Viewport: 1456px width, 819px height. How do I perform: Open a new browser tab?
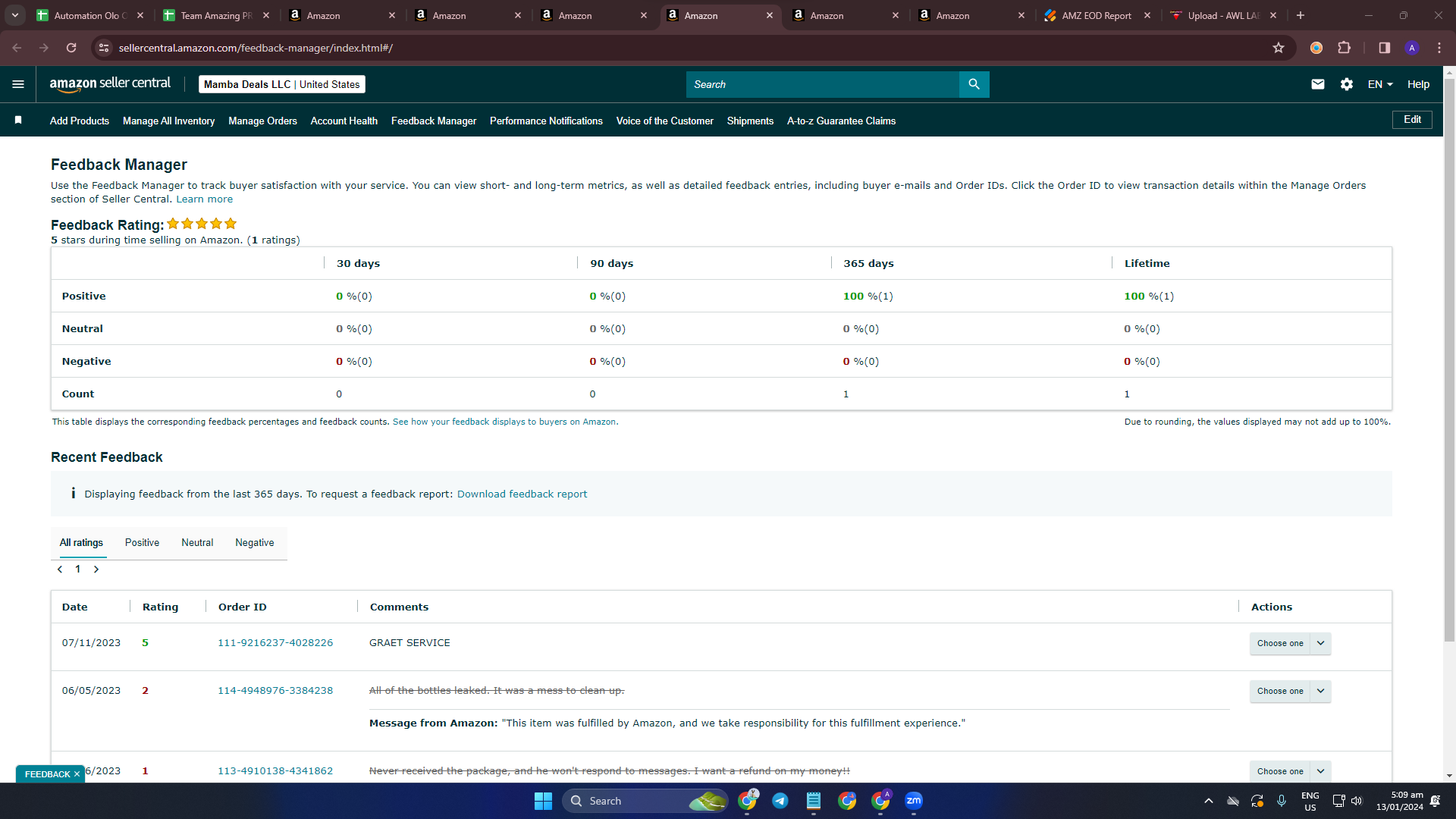pos(1301,15)
